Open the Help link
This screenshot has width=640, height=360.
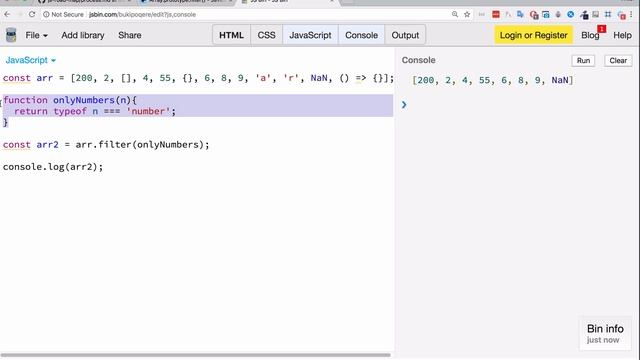coord(622,36)
